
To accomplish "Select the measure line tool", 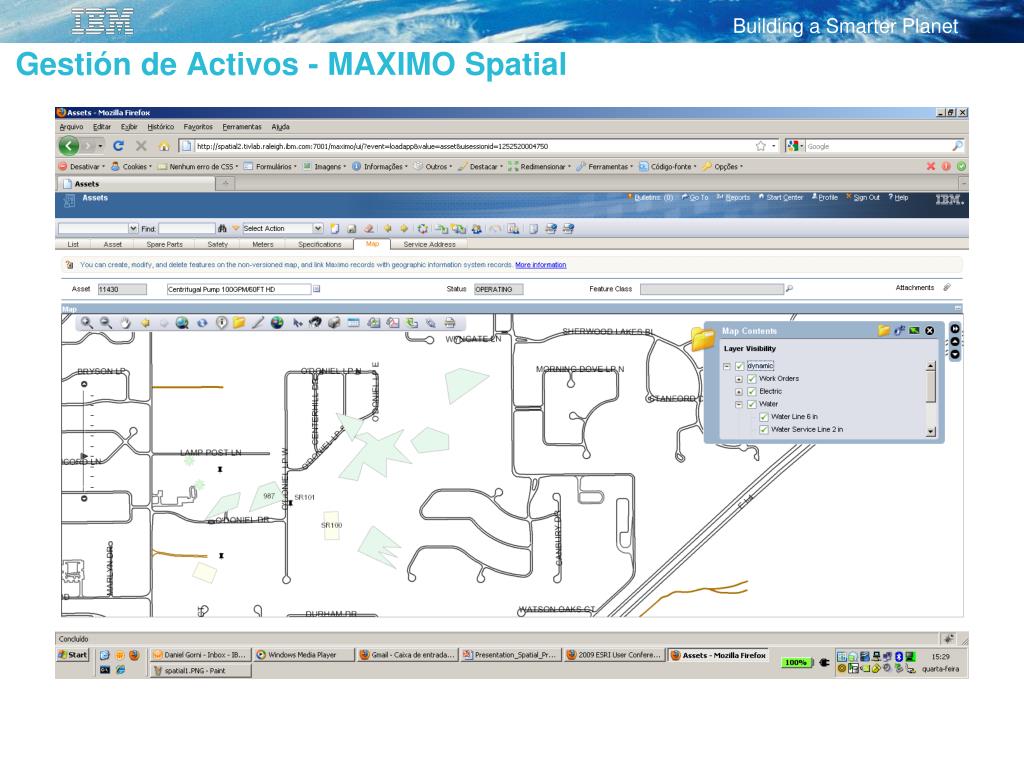I will point(258,323).
